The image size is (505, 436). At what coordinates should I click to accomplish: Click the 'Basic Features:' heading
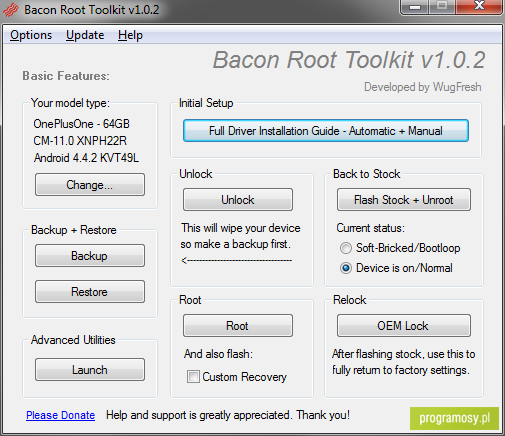(x=66, y=76)
